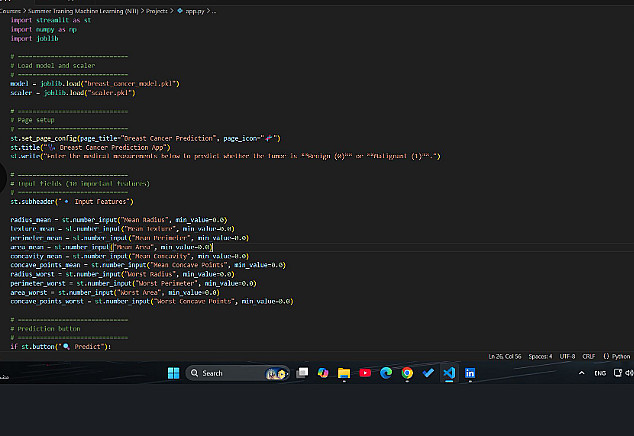The width and height of the screenshot is (634, 436).
Task: Open YouTube from the taskbar
Action: coord(365,373)
